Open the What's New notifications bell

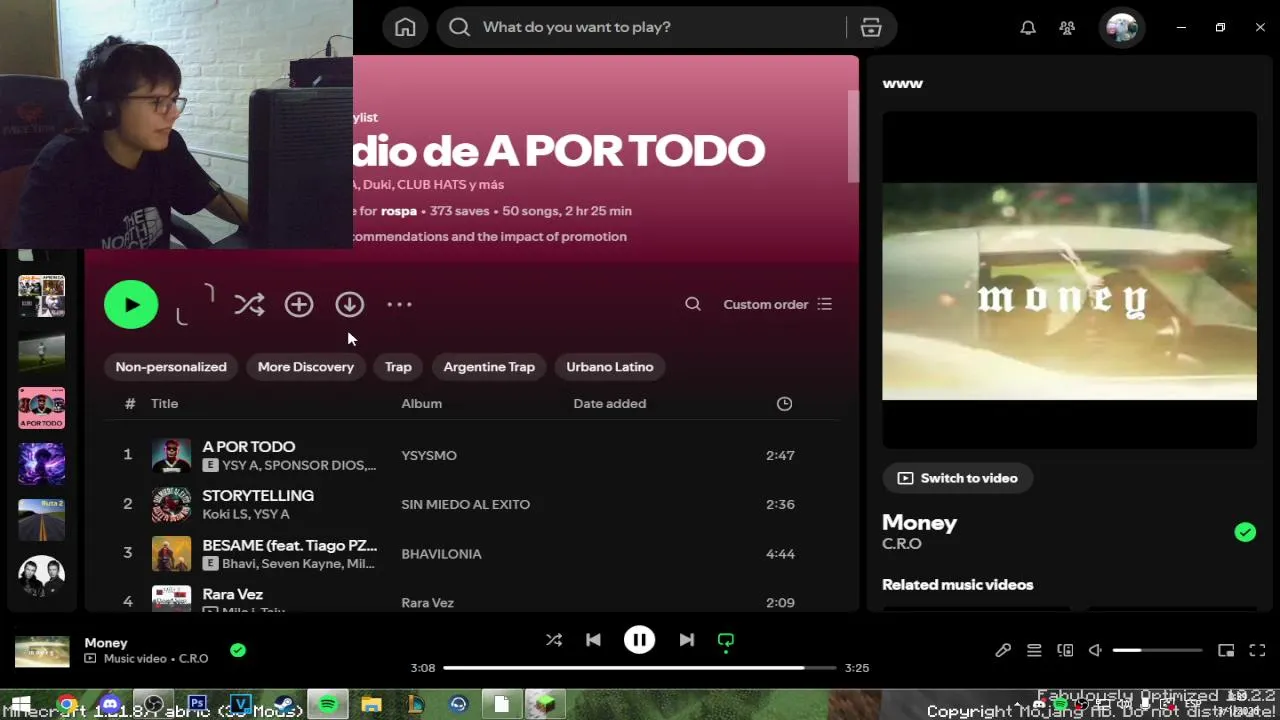coord(1028,28)
